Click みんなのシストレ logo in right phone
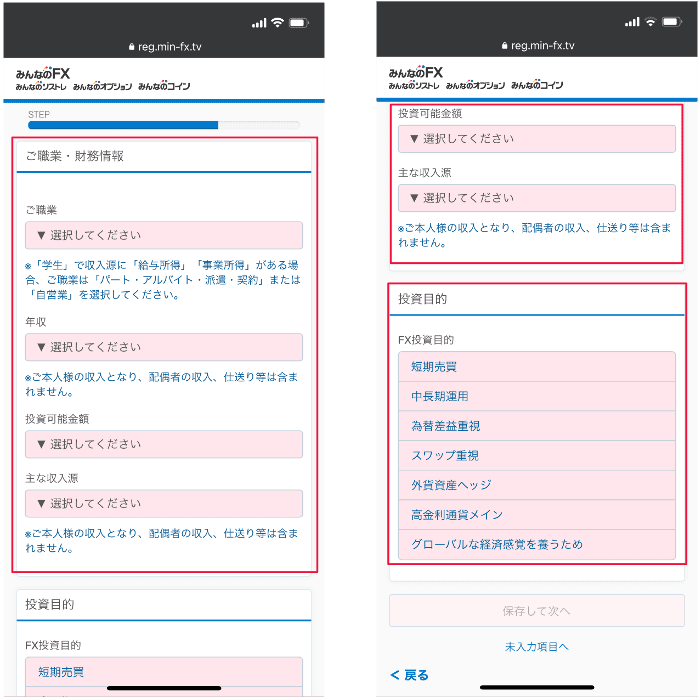 point(414,85)
